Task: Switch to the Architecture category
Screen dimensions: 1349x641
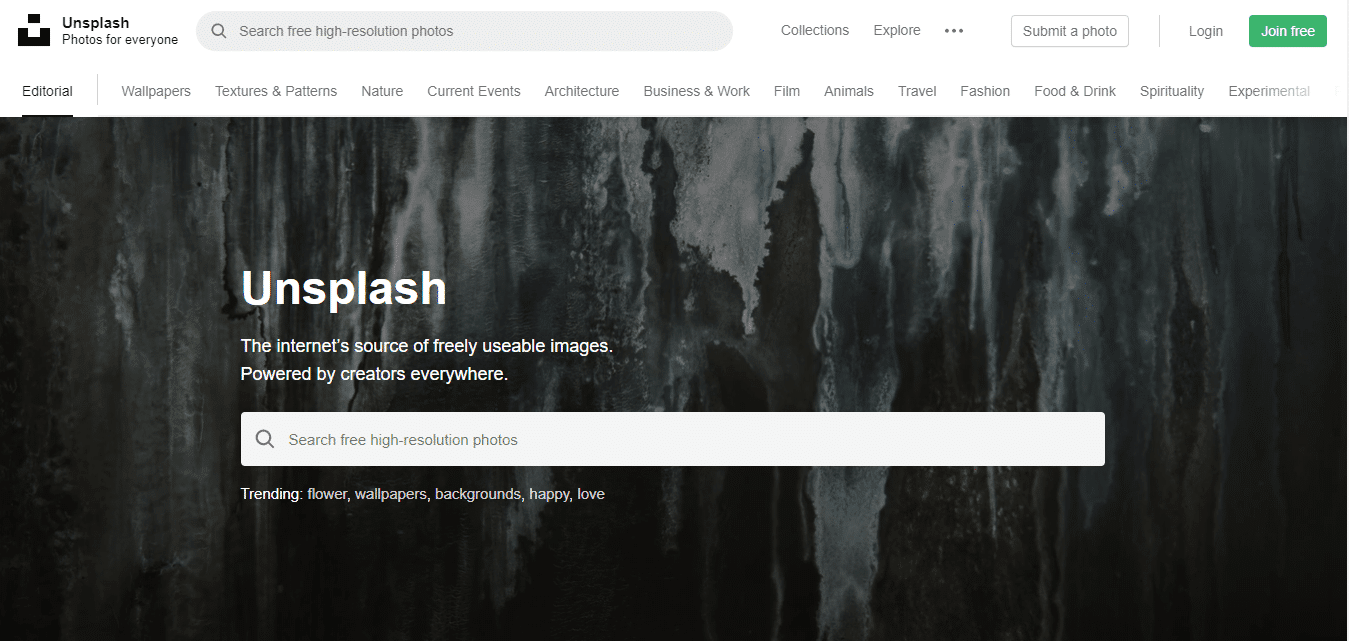Action: (x=582, y=91)
